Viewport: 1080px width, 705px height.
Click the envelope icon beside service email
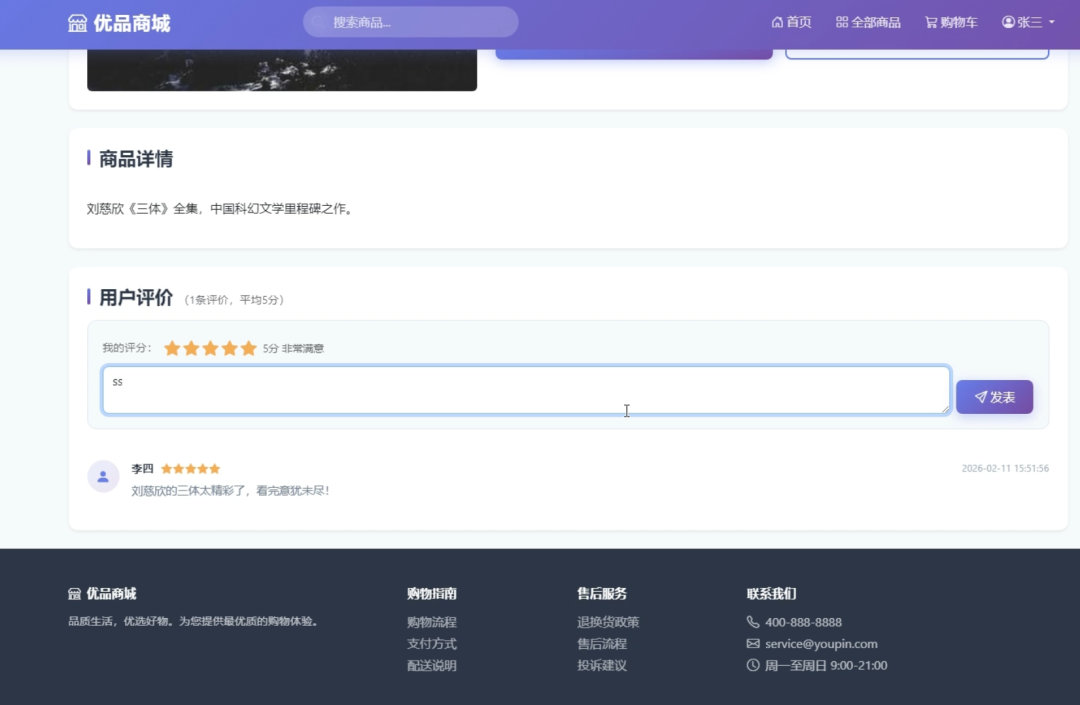pyautogui.click(x=753, y=644)
